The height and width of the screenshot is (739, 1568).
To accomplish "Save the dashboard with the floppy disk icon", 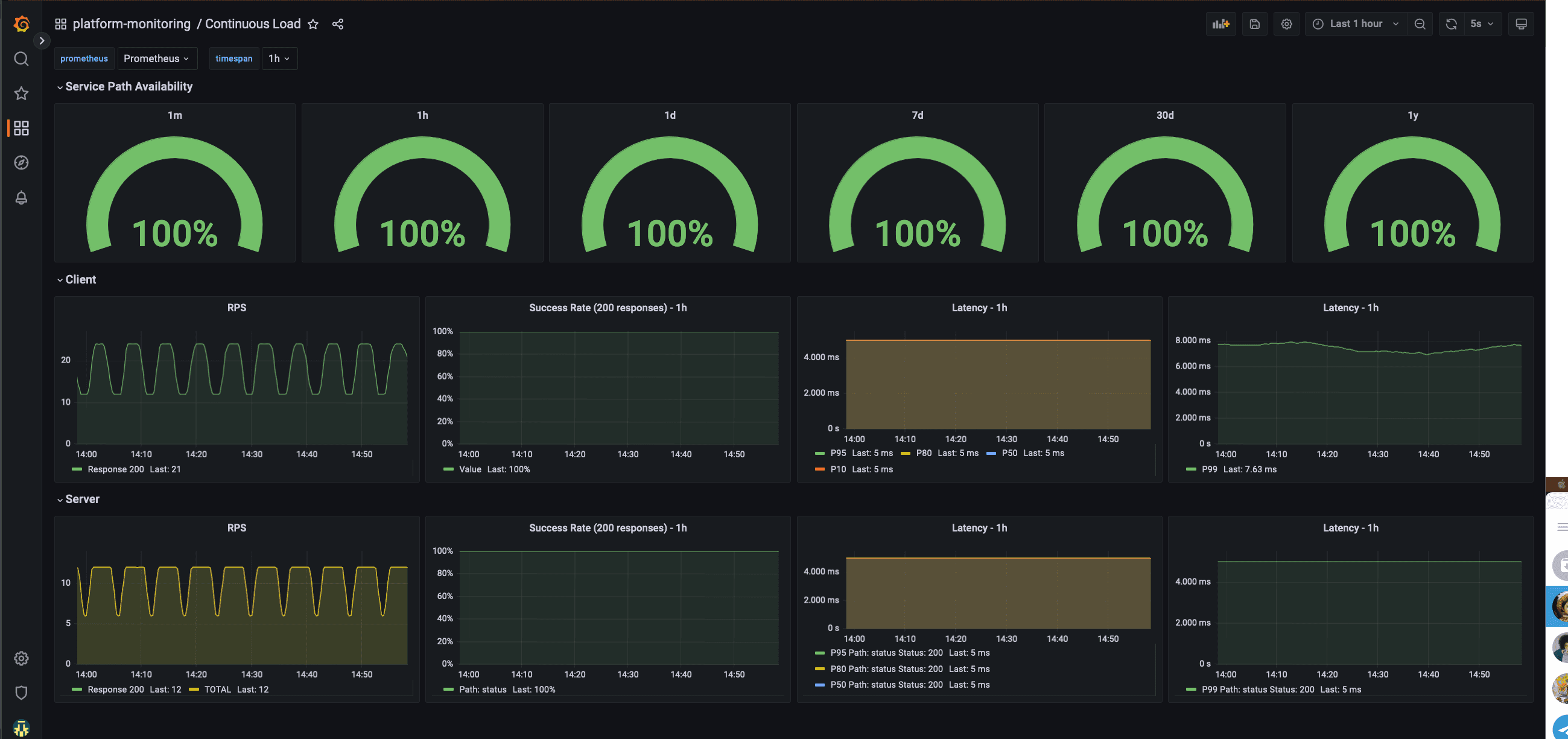I will [x=1255, y=24].
